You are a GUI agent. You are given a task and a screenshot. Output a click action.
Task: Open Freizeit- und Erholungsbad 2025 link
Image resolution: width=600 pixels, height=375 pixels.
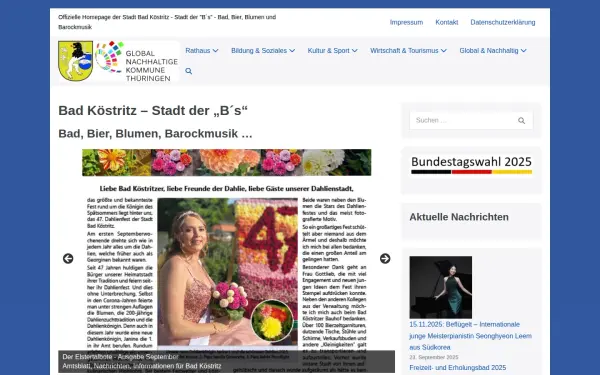click(x=458, y=368)
